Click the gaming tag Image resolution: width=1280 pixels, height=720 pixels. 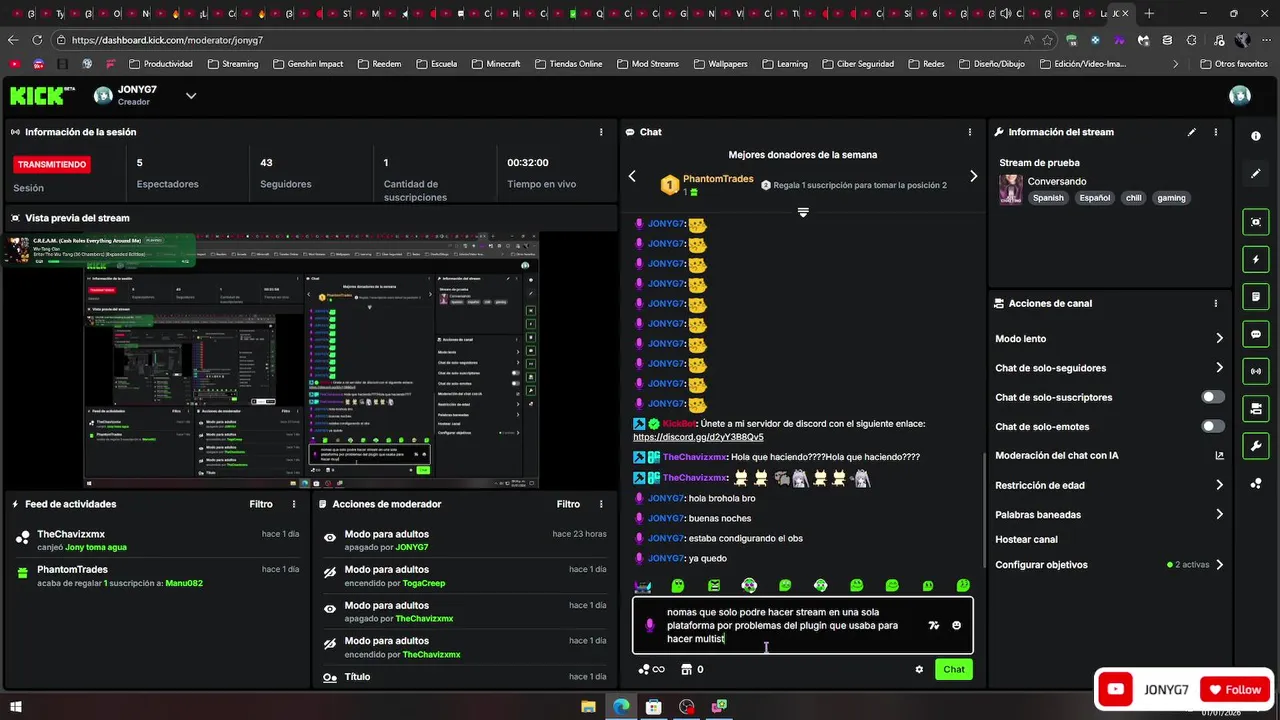click(1171, 198)
